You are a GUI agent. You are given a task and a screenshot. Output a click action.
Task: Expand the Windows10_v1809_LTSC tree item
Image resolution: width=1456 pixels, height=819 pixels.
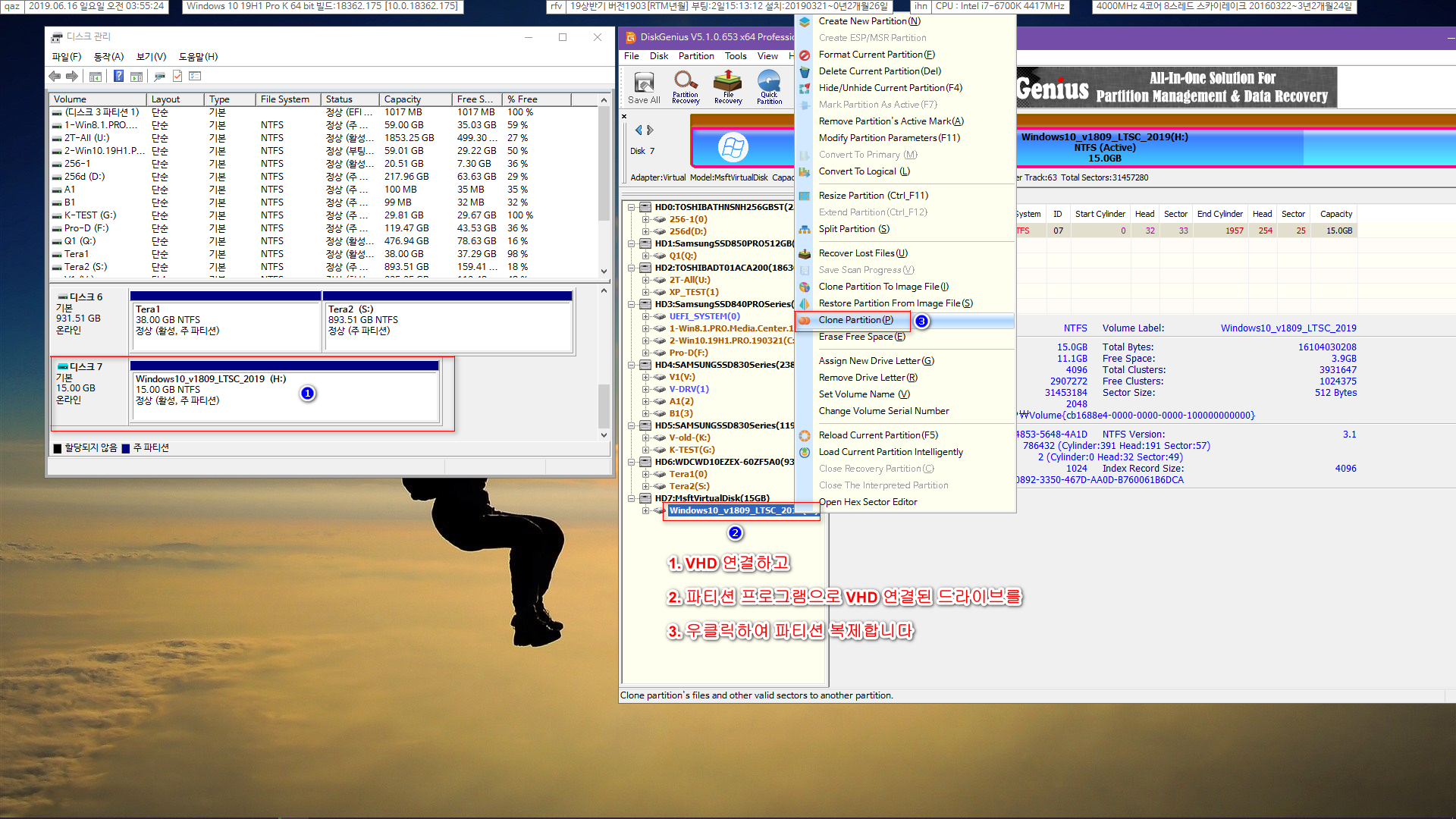[x=645, y=510]
